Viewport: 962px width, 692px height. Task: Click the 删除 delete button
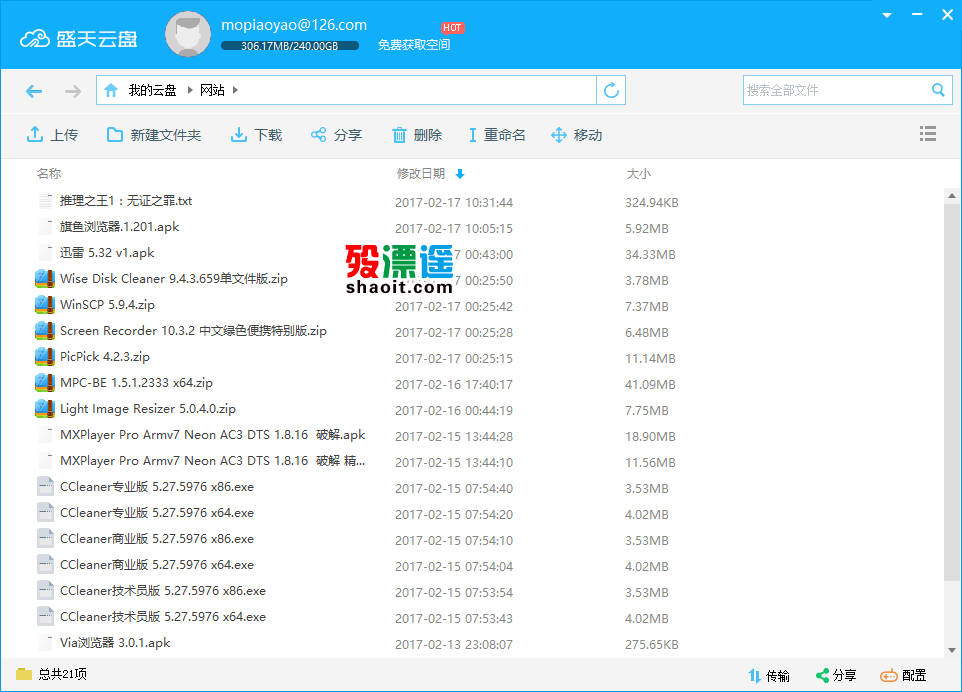tap(417, 135)
